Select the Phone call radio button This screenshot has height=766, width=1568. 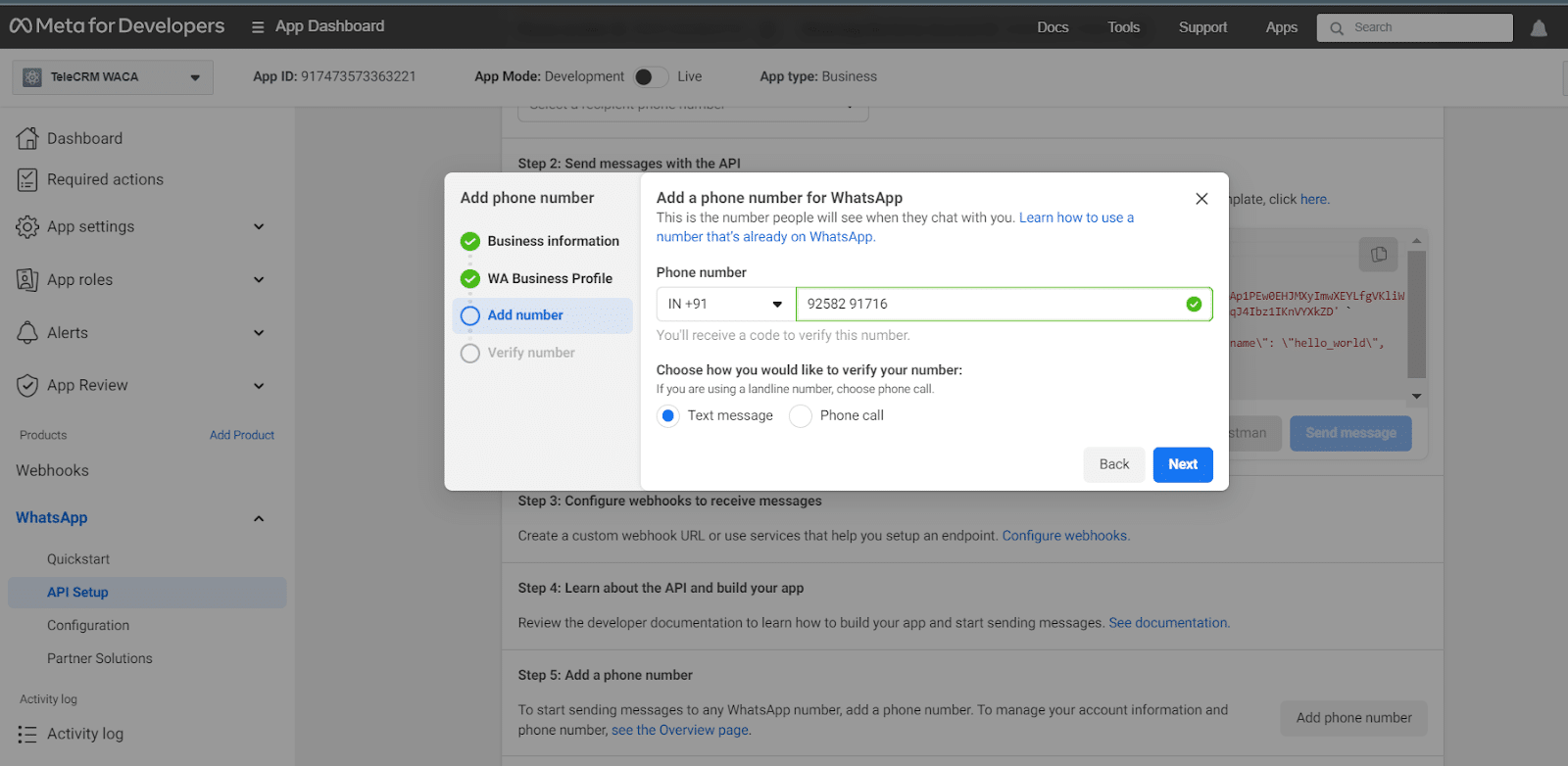(x=801, y=415)
